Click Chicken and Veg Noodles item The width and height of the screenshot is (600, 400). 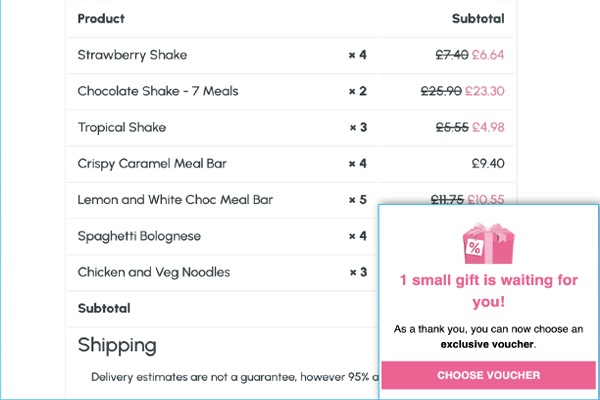(153, 272)
